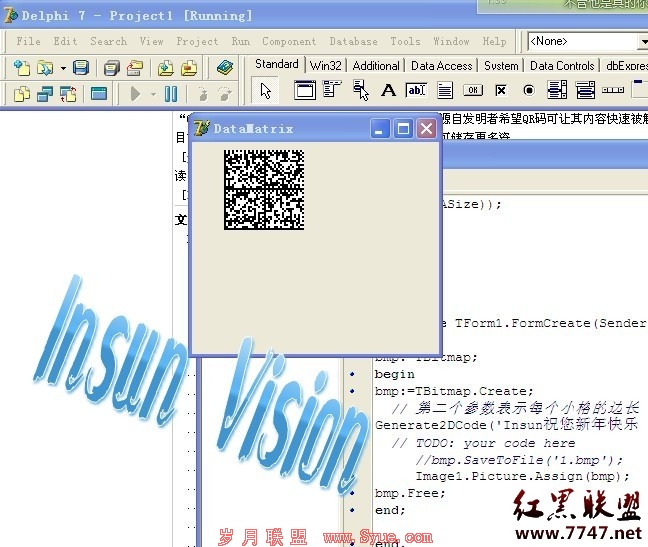Click the Open file toolbar icon
The height and width of the screenshot is (547, 648).
[x=45, y=68]
